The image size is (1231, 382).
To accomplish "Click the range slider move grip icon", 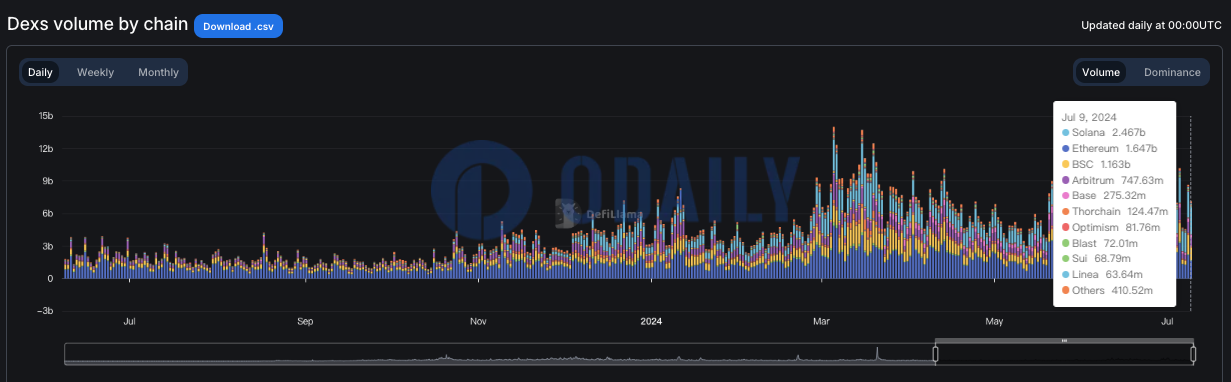I will (1064, 341).
